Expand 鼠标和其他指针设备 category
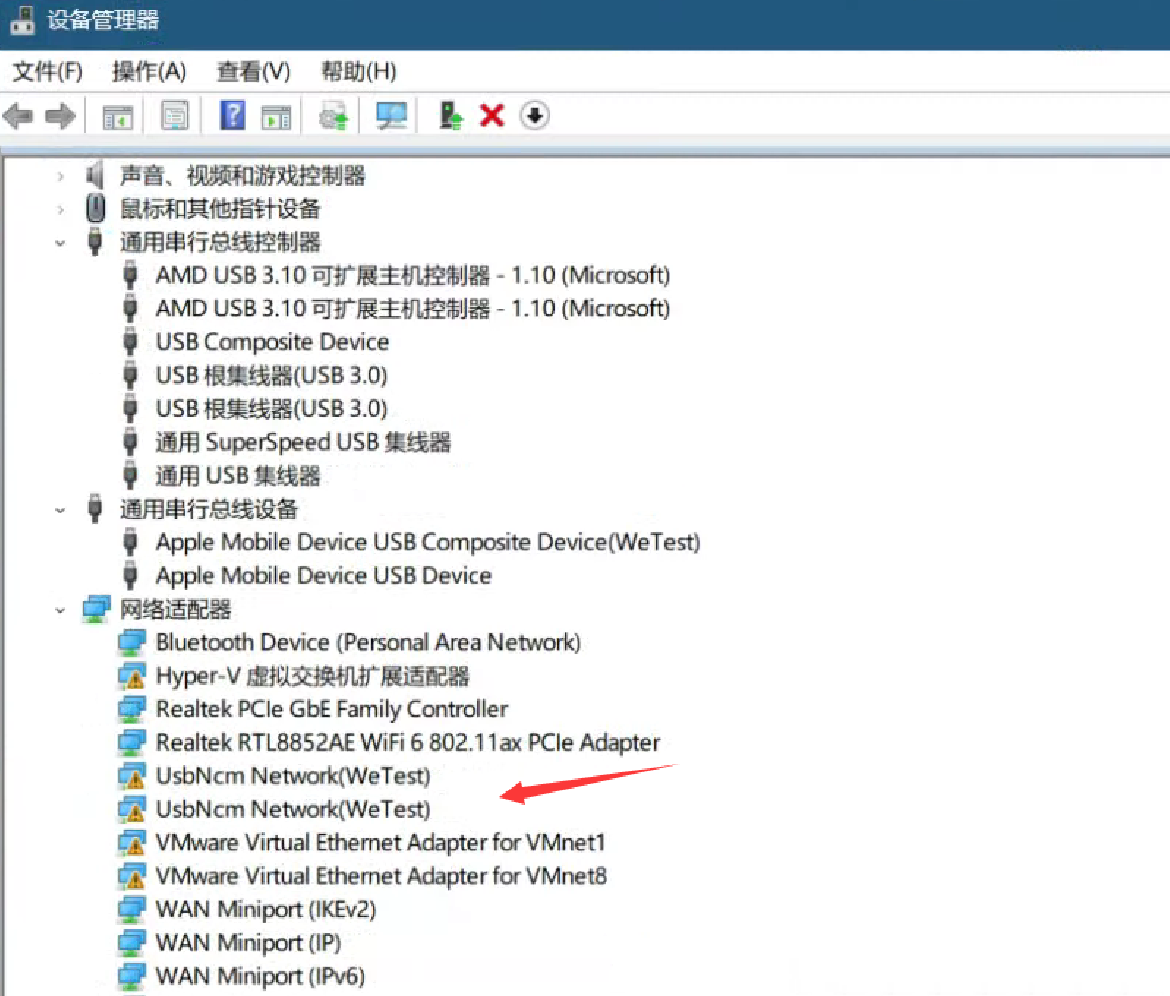Screen dimensions: 1170x996 62,209
